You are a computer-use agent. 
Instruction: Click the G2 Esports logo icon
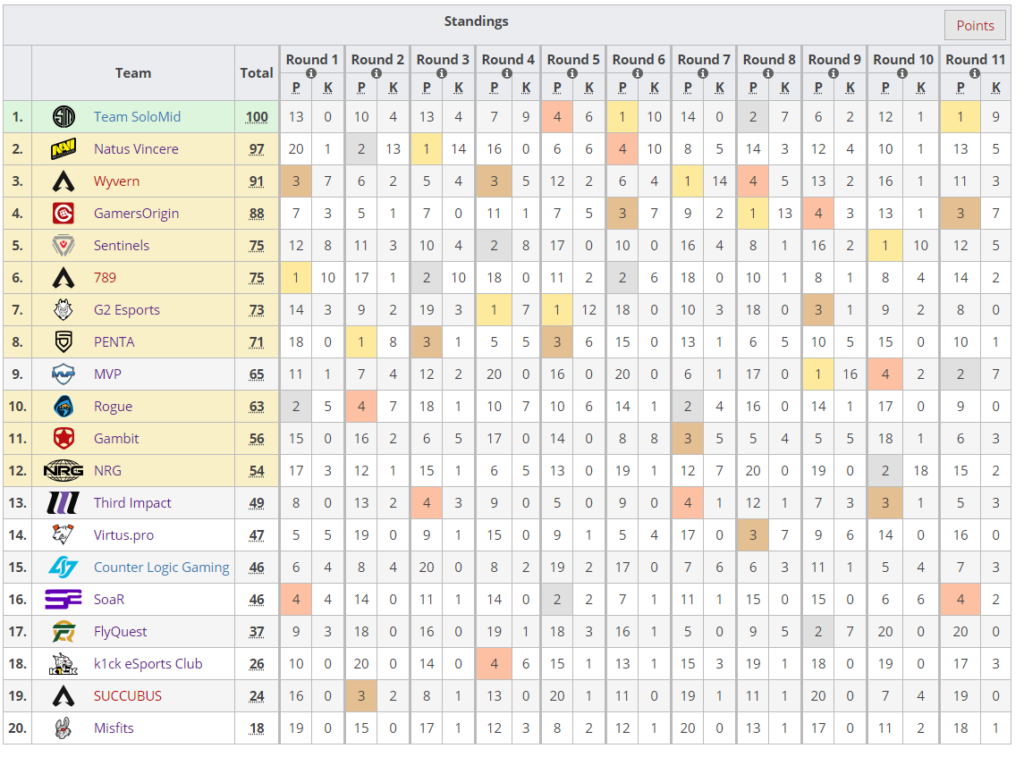pyautogui.click(x=63, y=310)
